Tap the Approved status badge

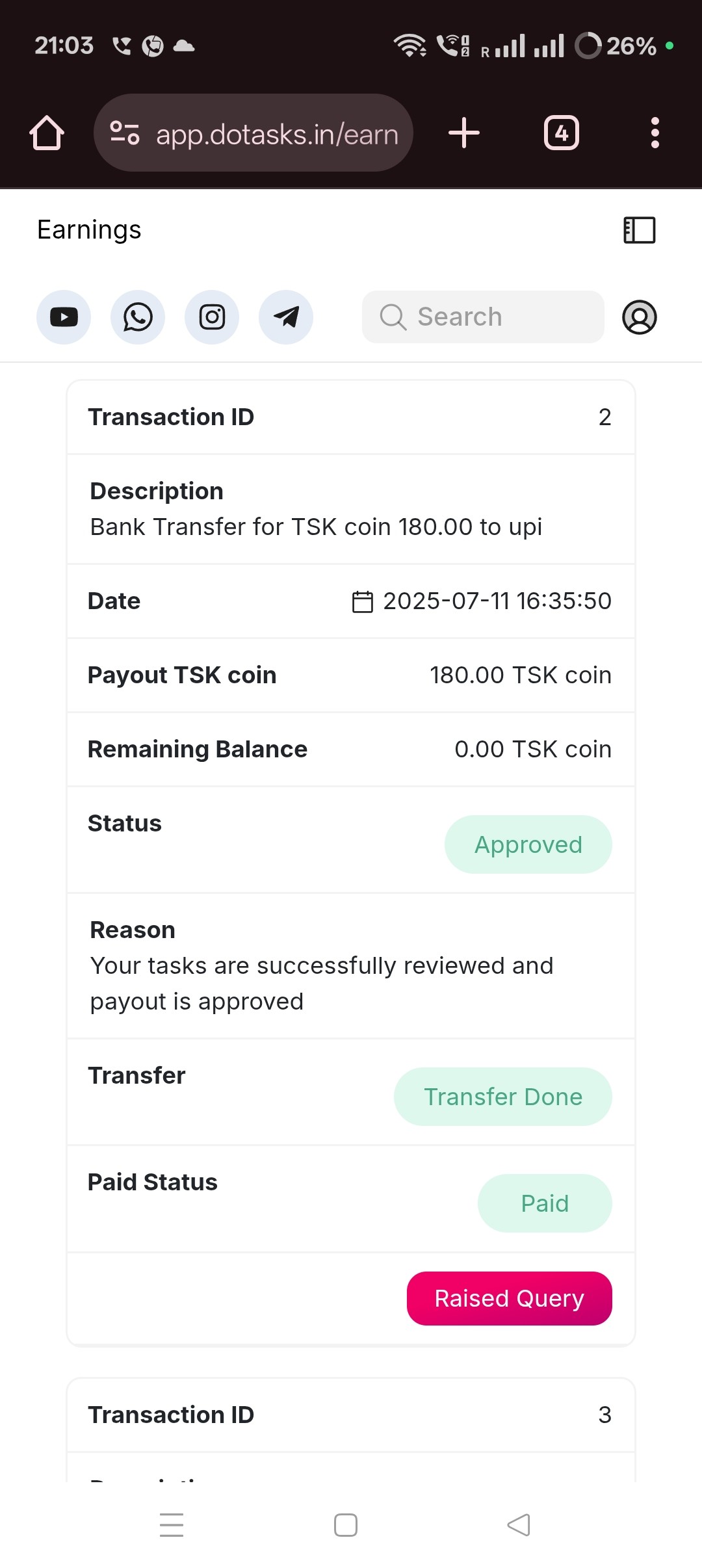click(x=528, y=844)
